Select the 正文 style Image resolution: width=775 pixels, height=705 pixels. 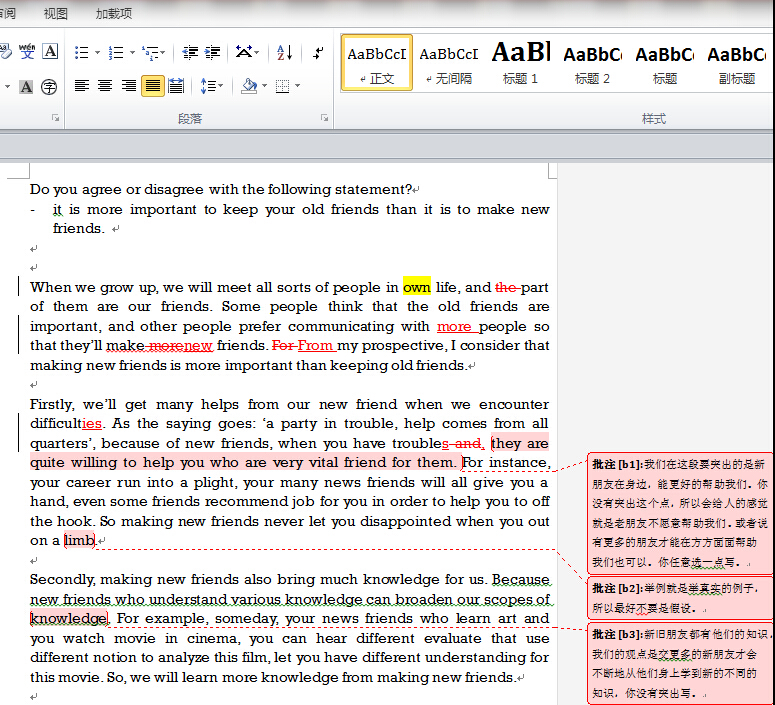377,63
